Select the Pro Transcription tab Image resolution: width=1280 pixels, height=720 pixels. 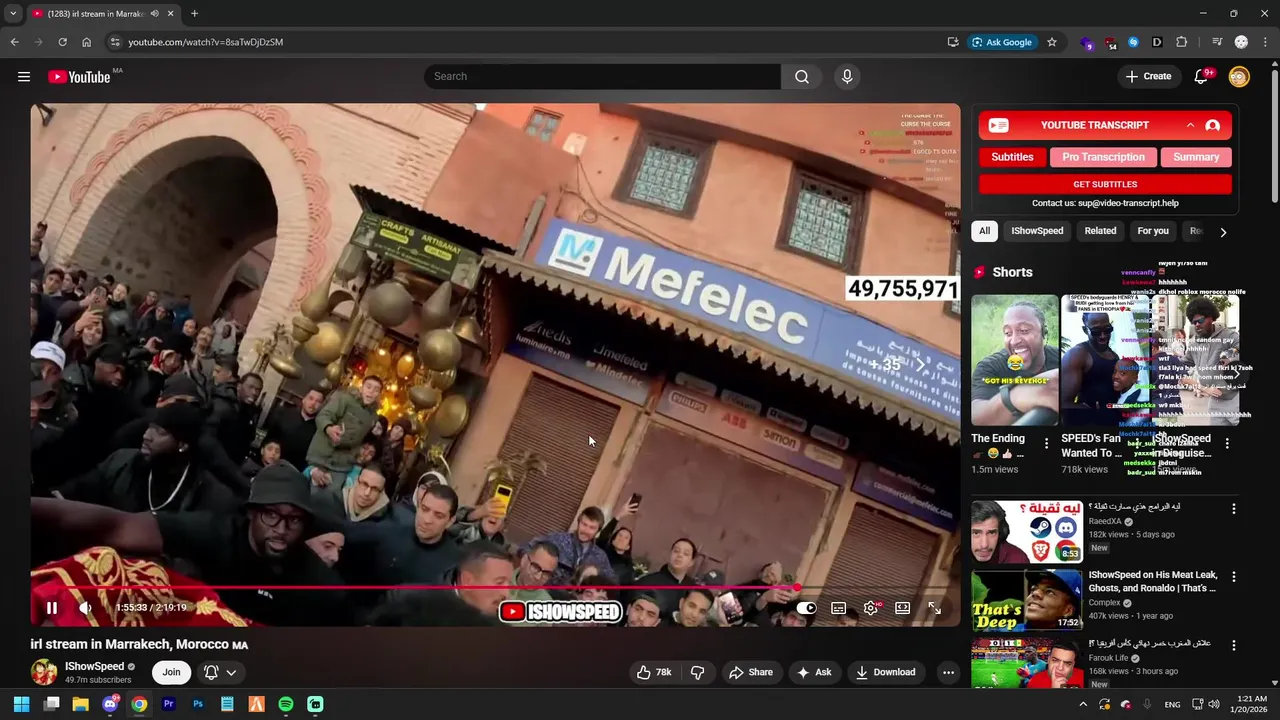[1103, 157]
